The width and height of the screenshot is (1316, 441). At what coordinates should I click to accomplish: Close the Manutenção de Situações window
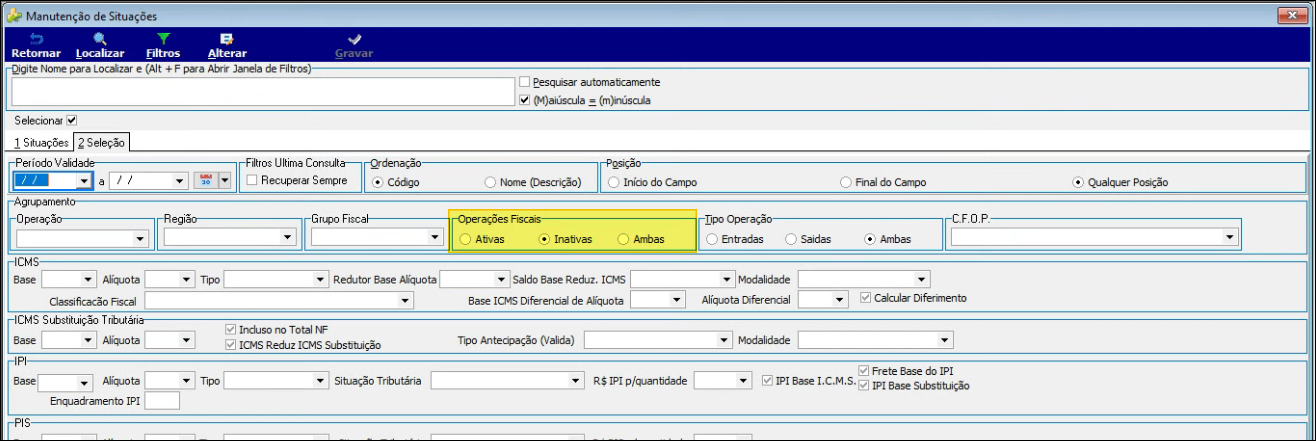[1293, 15]
